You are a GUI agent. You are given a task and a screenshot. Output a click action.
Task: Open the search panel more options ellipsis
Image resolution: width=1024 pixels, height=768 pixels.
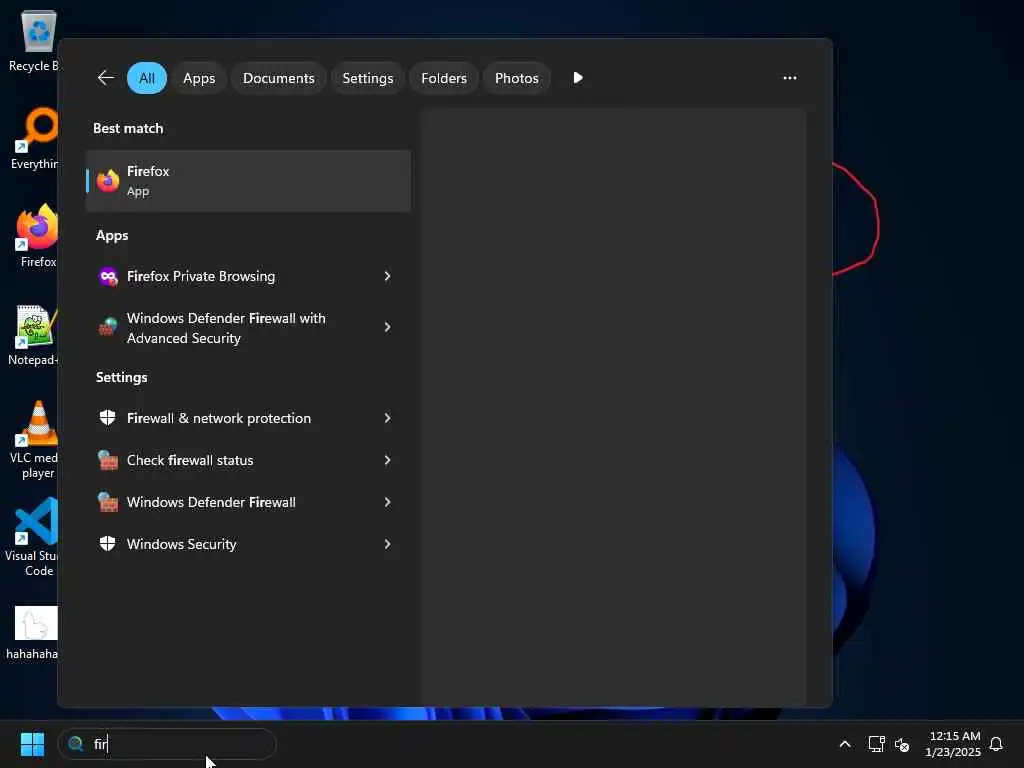click(x=790, y=78)
